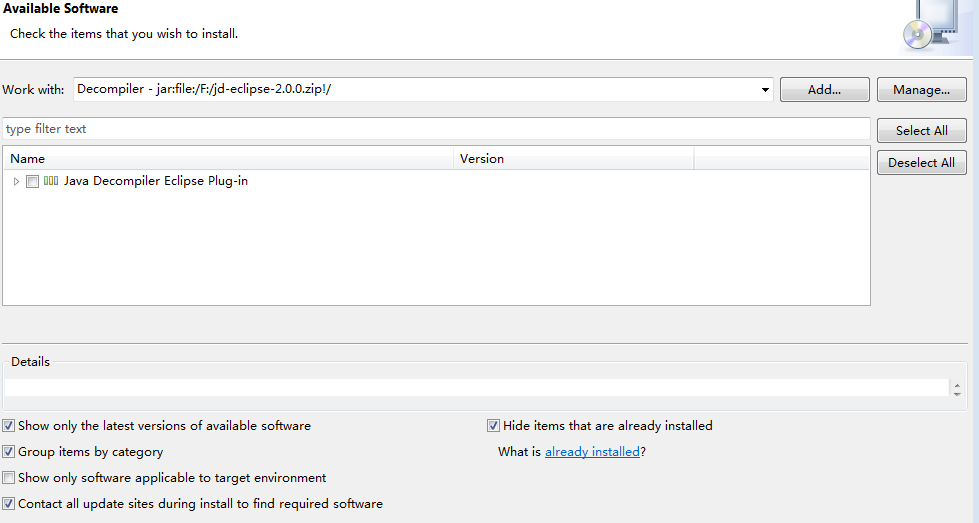Click inside the Details text area

pos(476,388)
